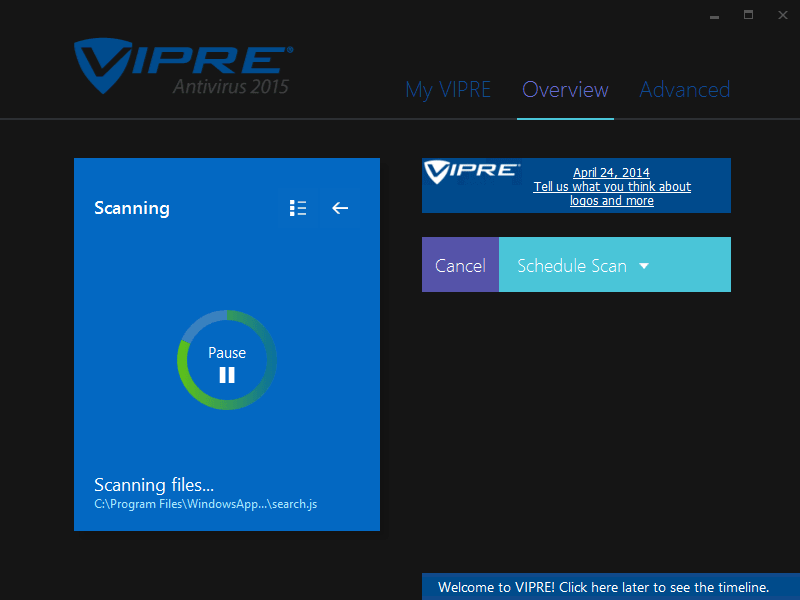Click the pause bars inside the progress ring
800x600 pixels.
coord(226,374)
